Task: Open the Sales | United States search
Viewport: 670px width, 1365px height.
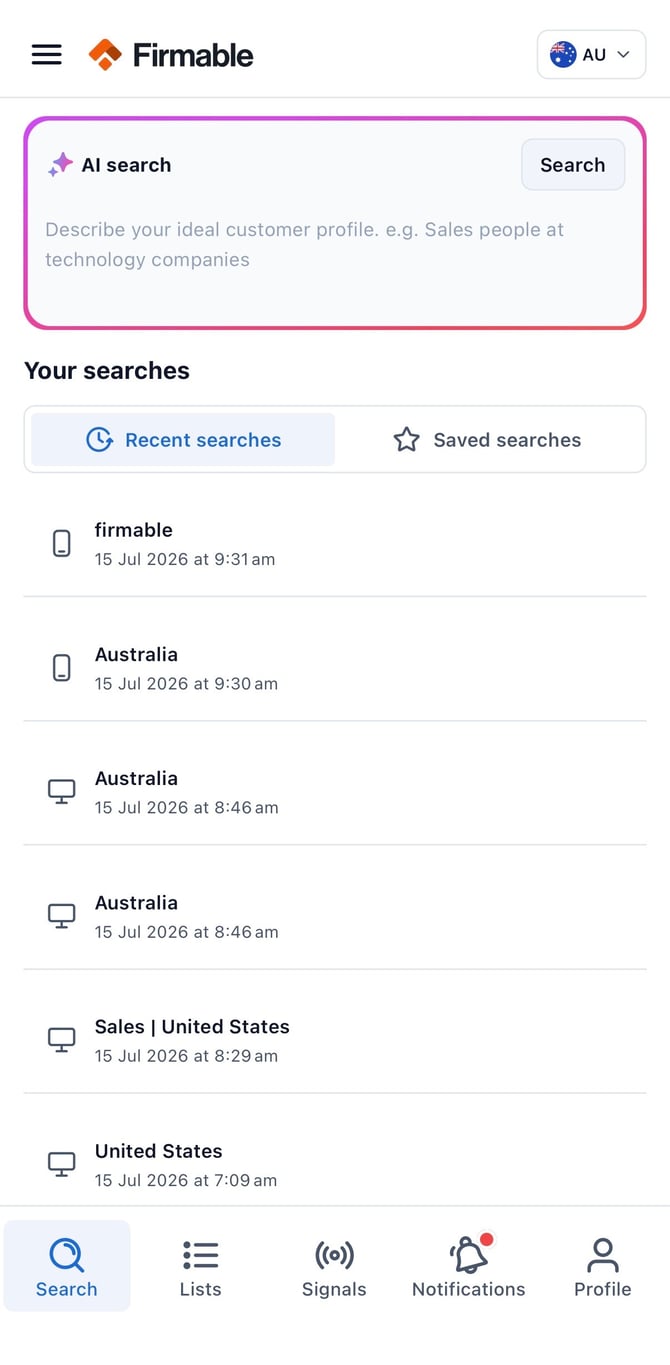Action: click(x=335, y=1040)
